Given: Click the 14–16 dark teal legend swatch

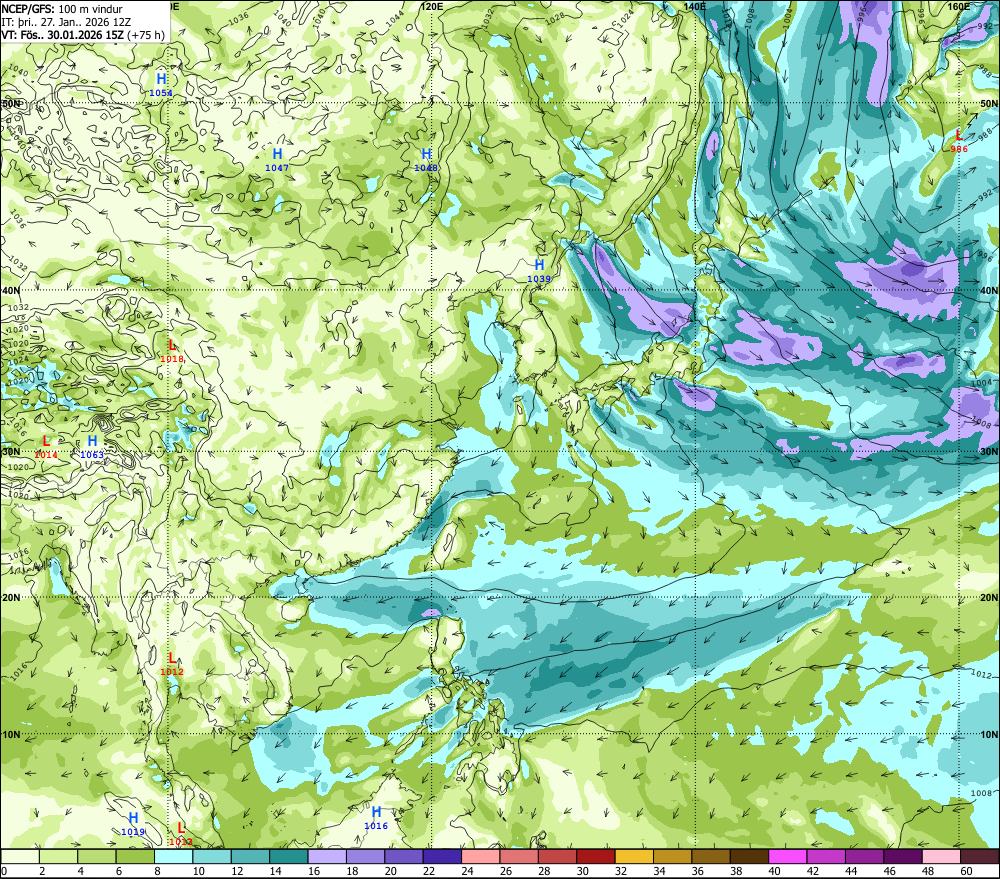Looking at the screenshot, I should pos(288,857).
